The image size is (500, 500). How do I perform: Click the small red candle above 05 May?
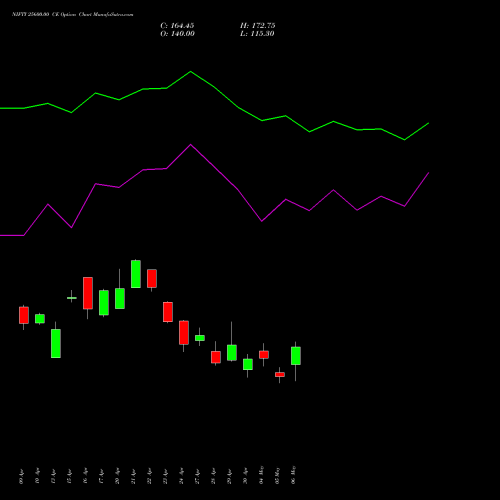tap(280, 375)
